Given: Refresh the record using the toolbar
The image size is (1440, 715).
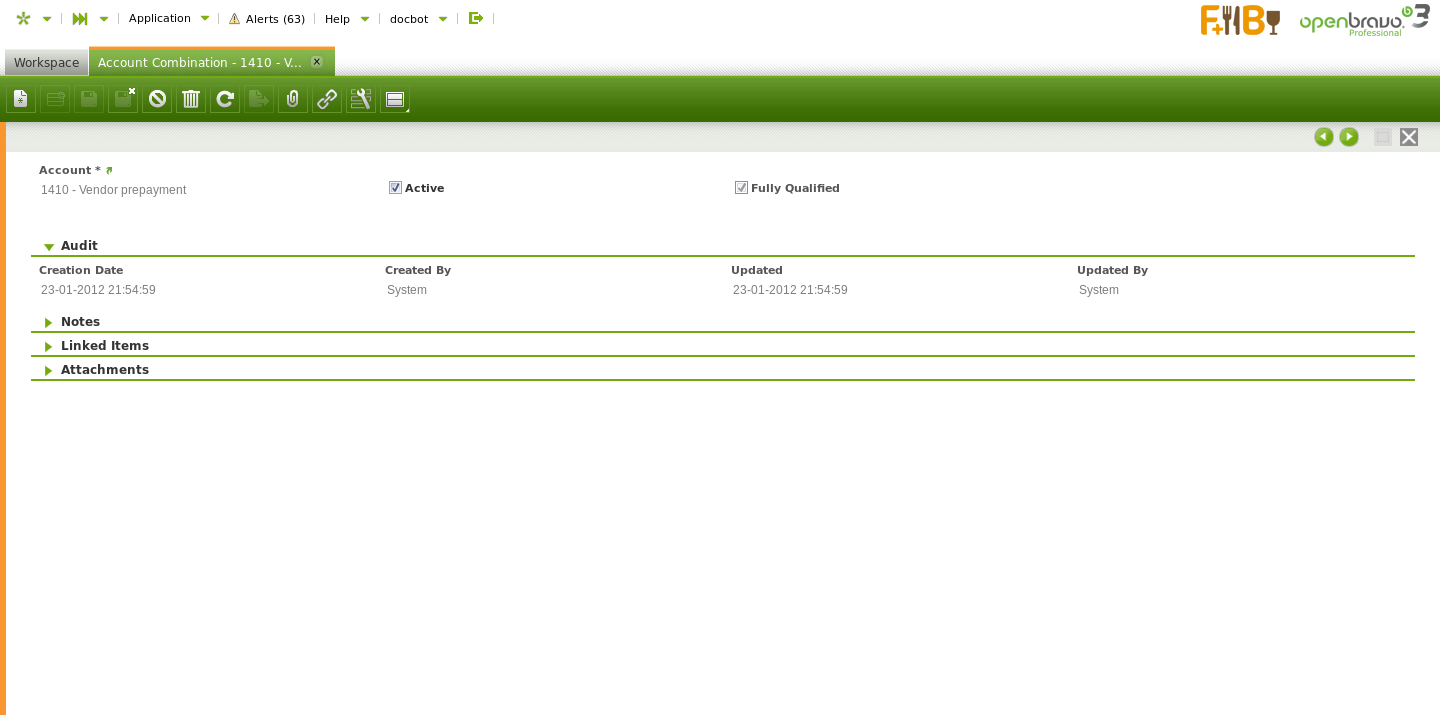Looking at the screenshot, I should (x=225, y=99).
